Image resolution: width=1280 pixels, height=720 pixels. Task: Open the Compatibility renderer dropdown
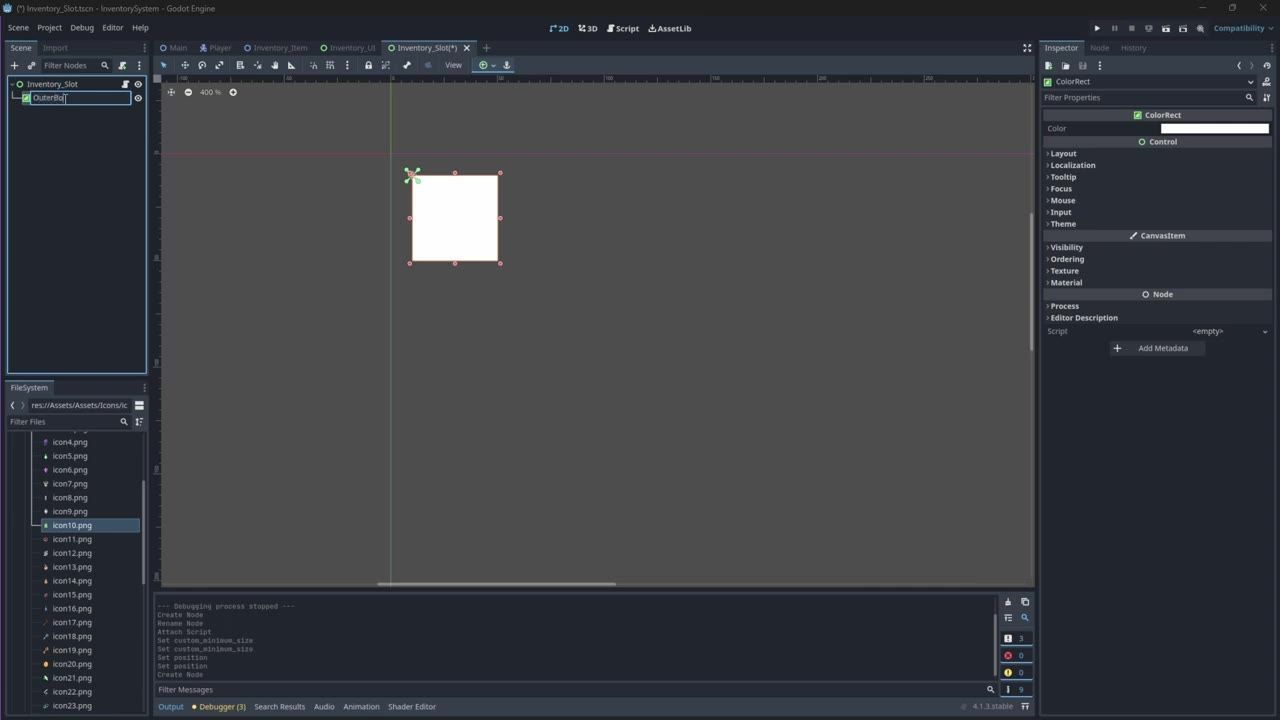[x=1241, y=28]
